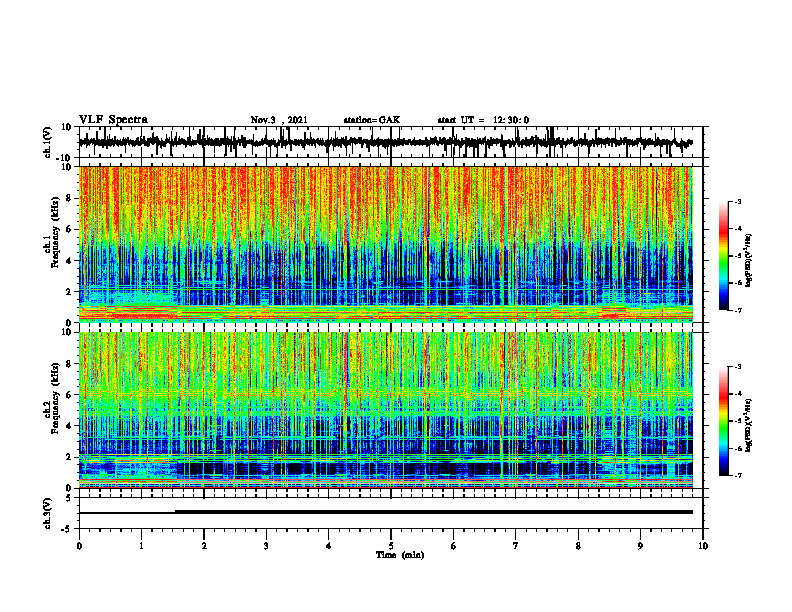Click the "8" minute tick on Time axis

pos(578,546)
